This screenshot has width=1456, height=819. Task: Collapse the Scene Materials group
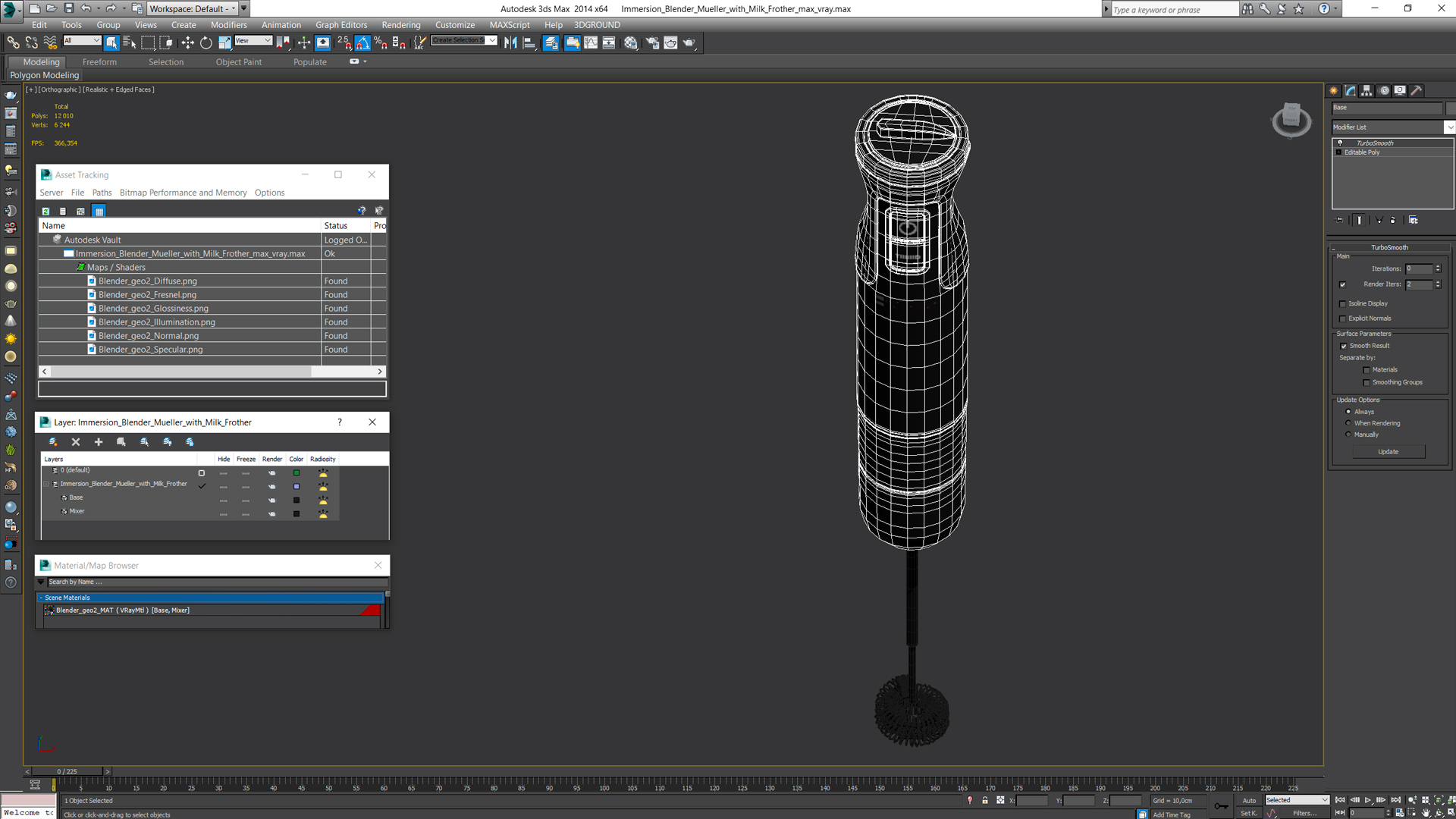point(41,598)
